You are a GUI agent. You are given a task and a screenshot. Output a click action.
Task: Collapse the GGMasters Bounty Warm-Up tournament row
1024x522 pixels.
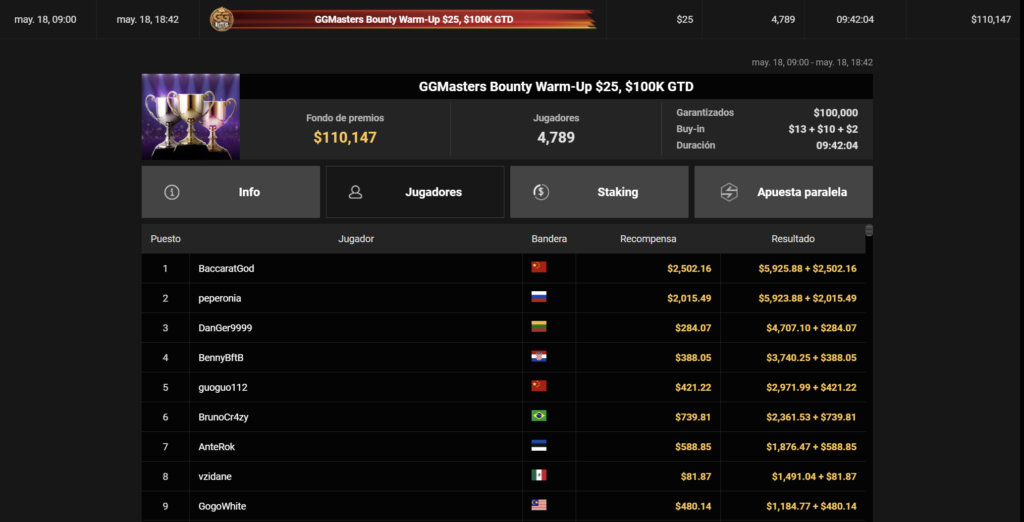tap(512, 19)
